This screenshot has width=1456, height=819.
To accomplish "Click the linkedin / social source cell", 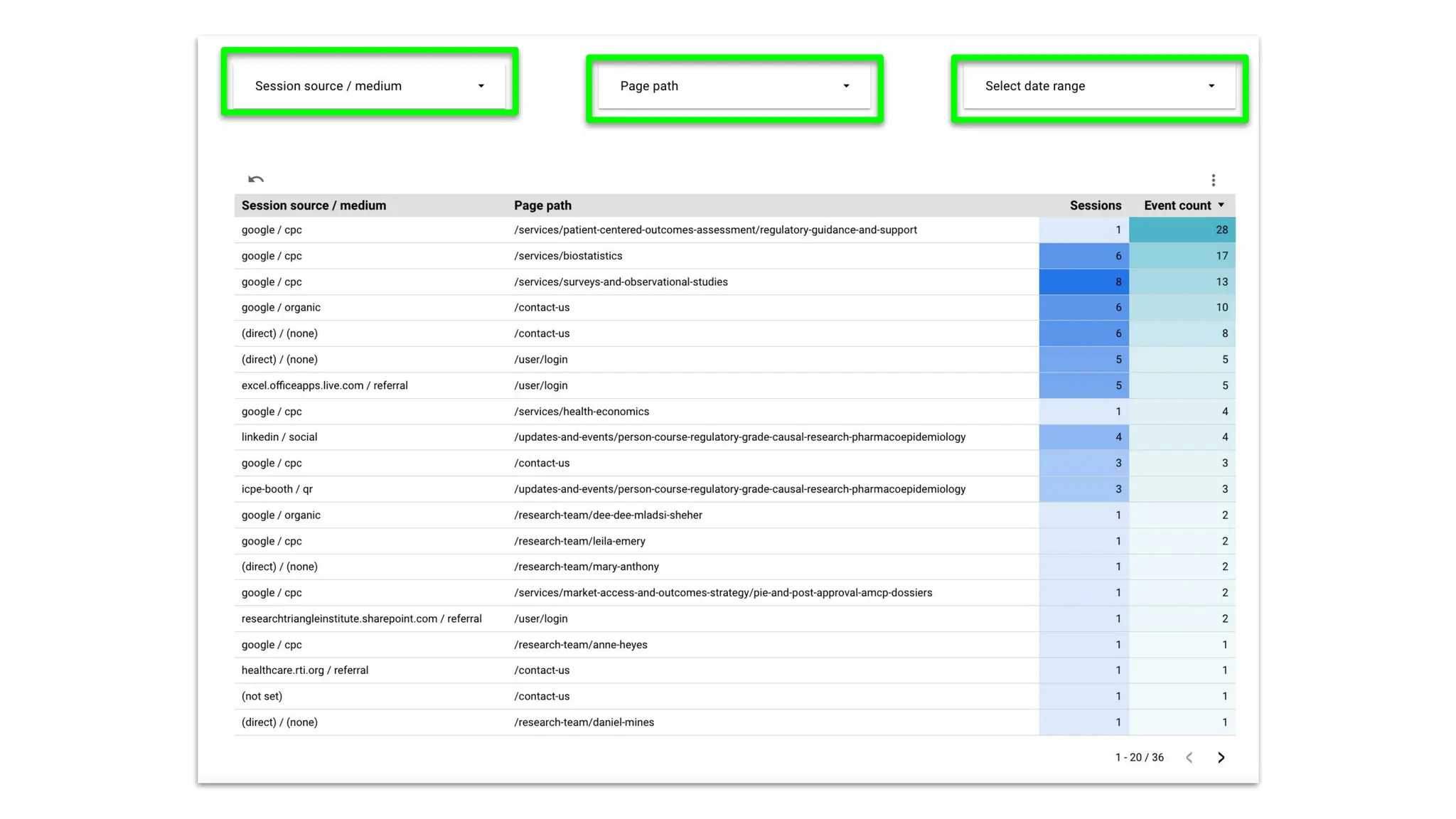I will point(279,437).
